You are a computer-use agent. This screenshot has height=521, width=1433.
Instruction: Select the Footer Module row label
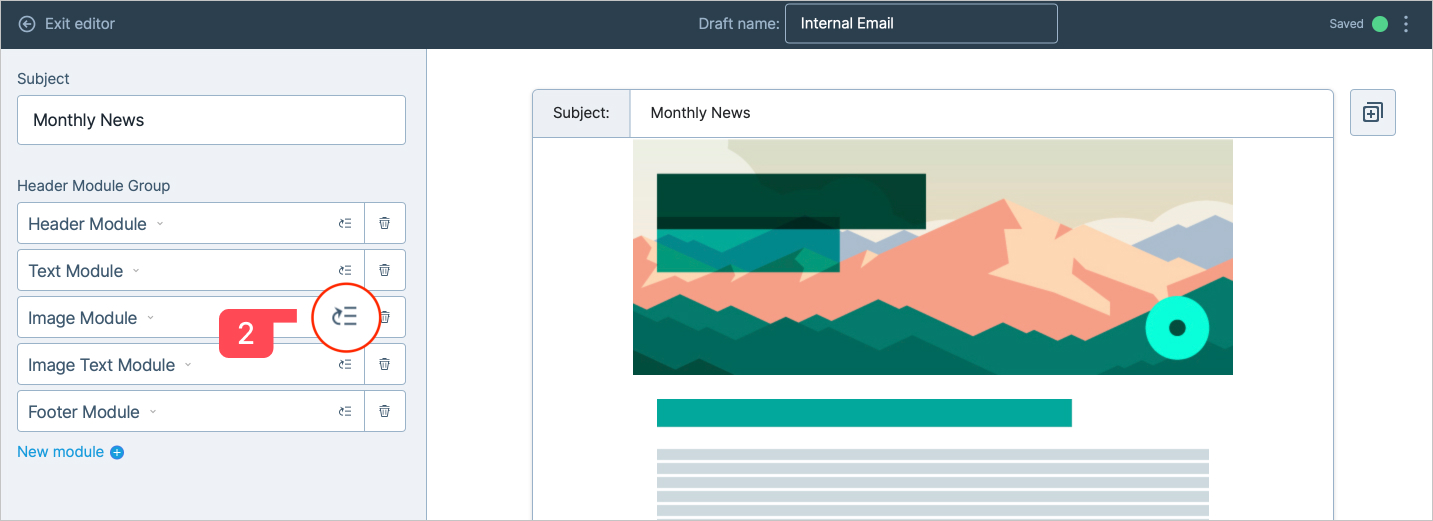coord(84,412)
